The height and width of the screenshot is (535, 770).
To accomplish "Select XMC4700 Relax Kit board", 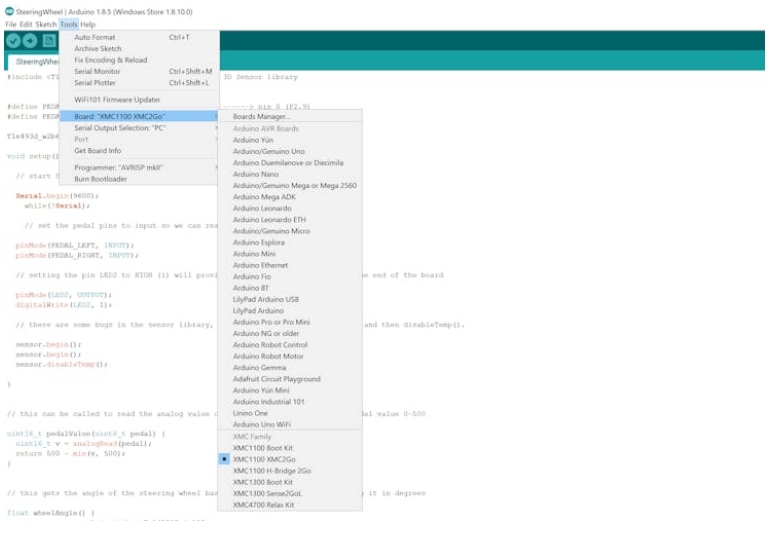I will 263,505.
